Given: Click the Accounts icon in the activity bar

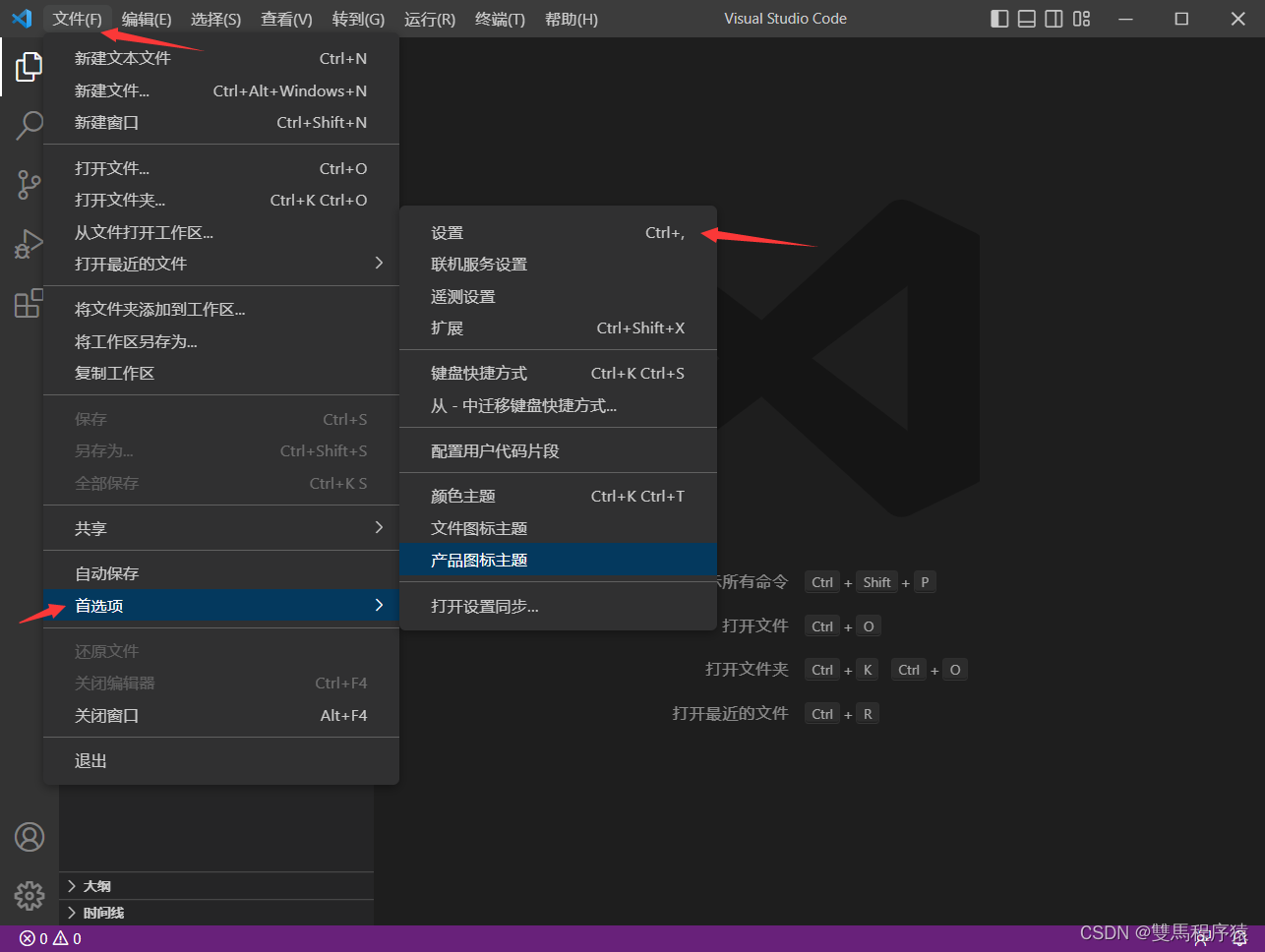Looking at the screenshot, I should (x=30, y=837).
